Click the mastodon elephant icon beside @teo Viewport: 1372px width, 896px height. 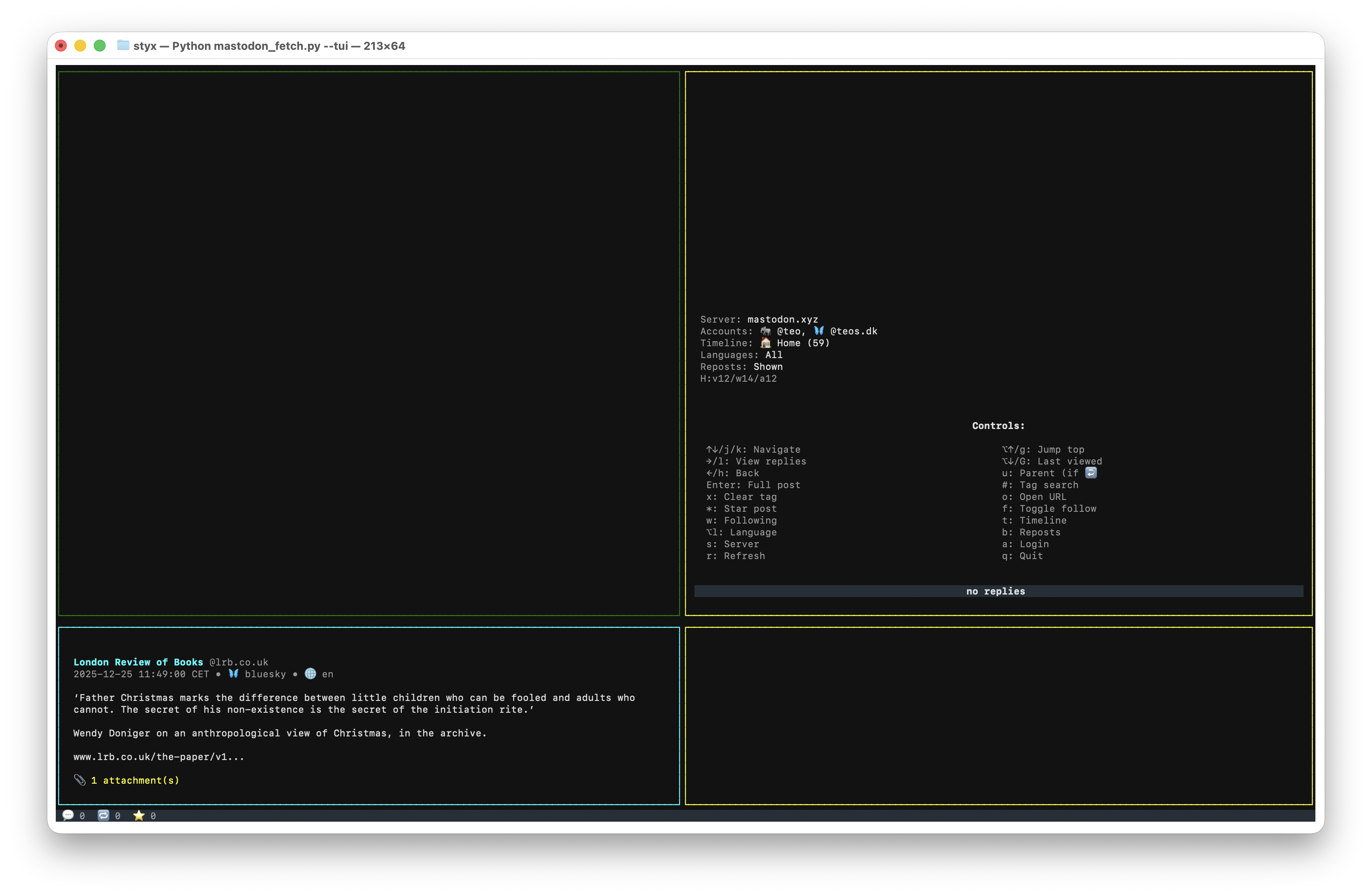pos(765,331)
